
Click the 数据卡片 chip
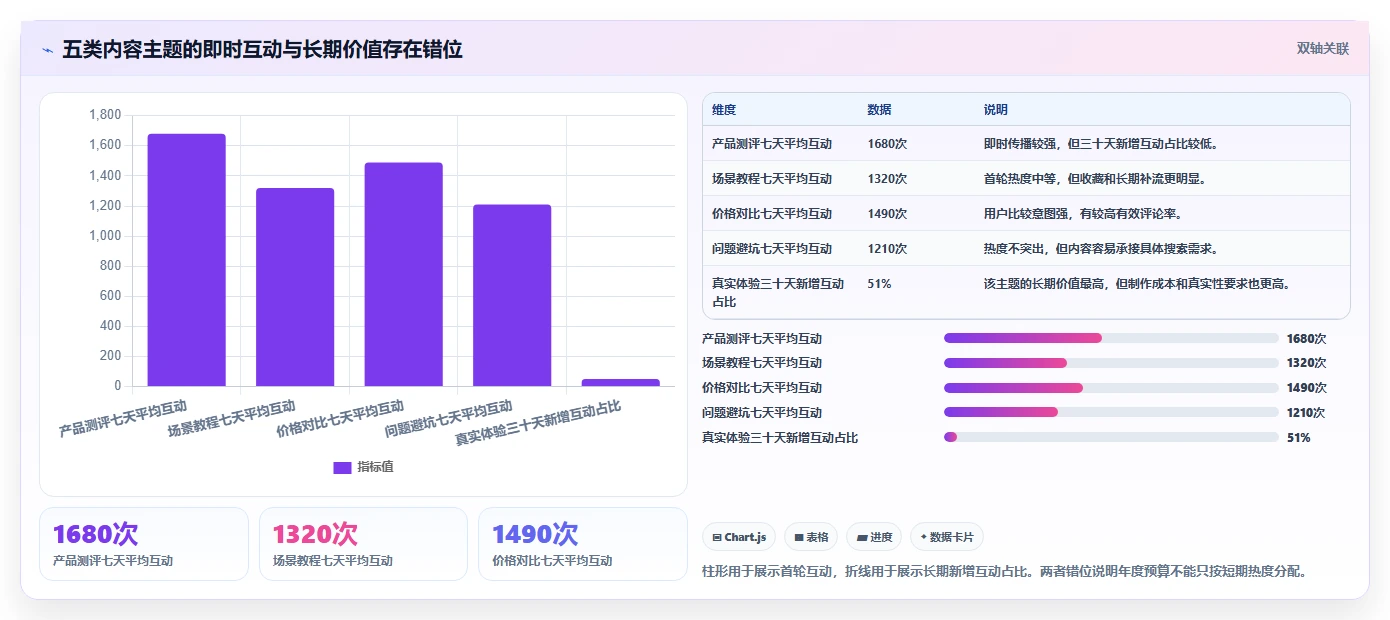tap(947, 537)
